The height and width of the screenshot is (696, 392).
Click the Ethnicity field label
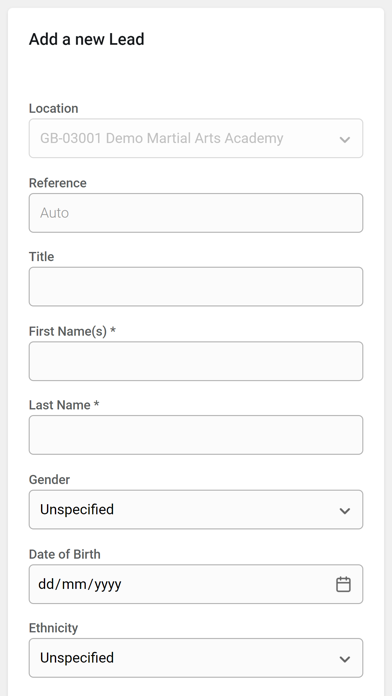pyautogui.click(x=53, y=628)
